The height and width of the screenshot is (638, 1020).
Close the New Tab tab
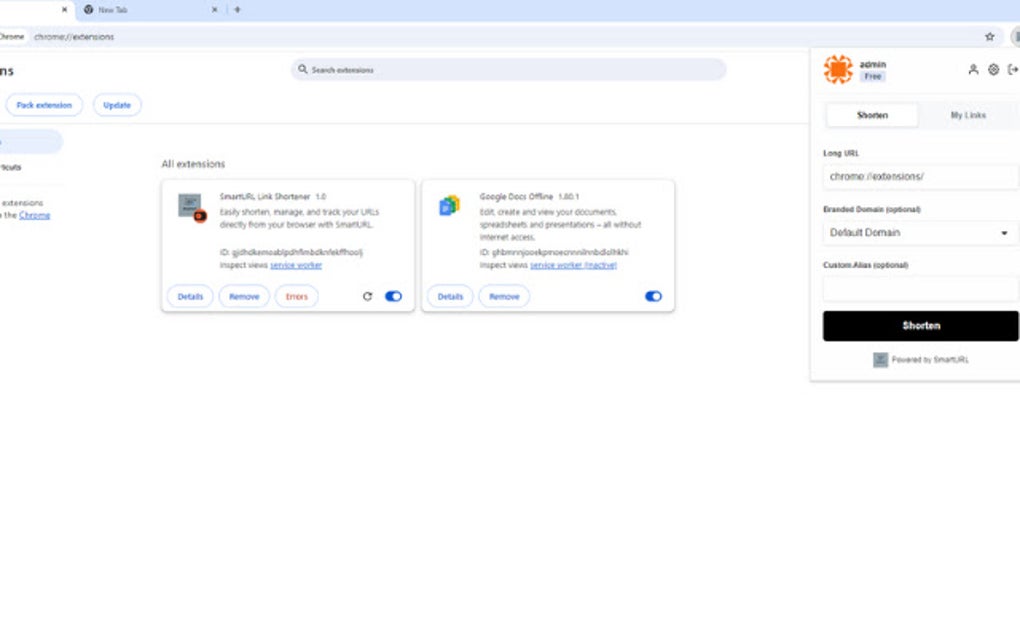coord(215,10)
